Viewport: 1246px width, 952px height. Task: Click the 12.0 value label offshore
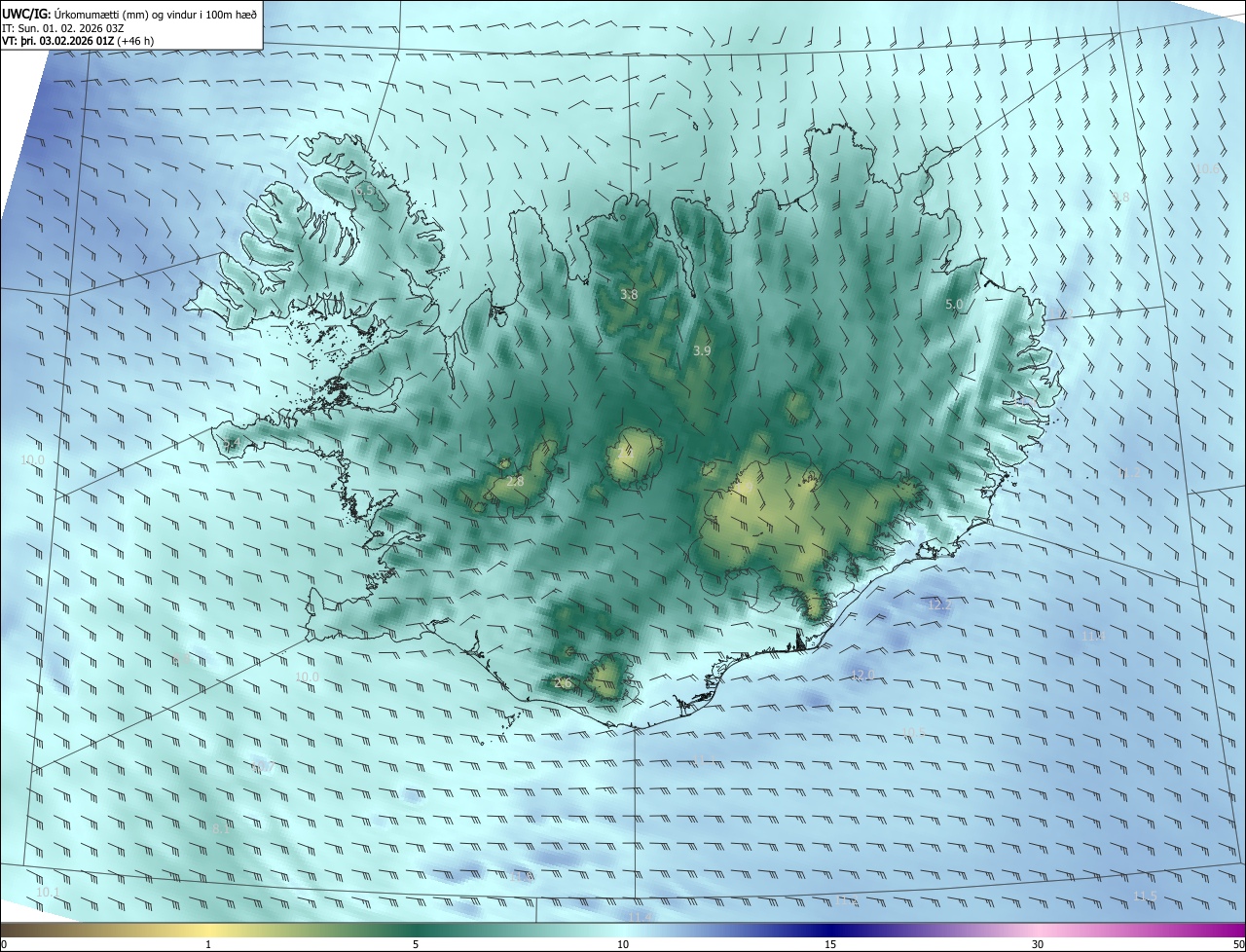coord(862,675)
